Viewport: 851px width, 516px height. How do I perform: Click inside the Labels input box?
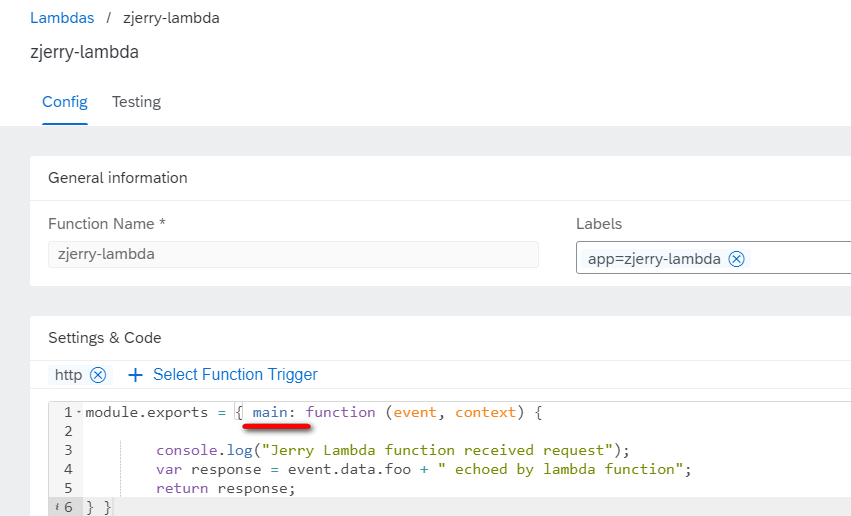(x=798, y=258)
